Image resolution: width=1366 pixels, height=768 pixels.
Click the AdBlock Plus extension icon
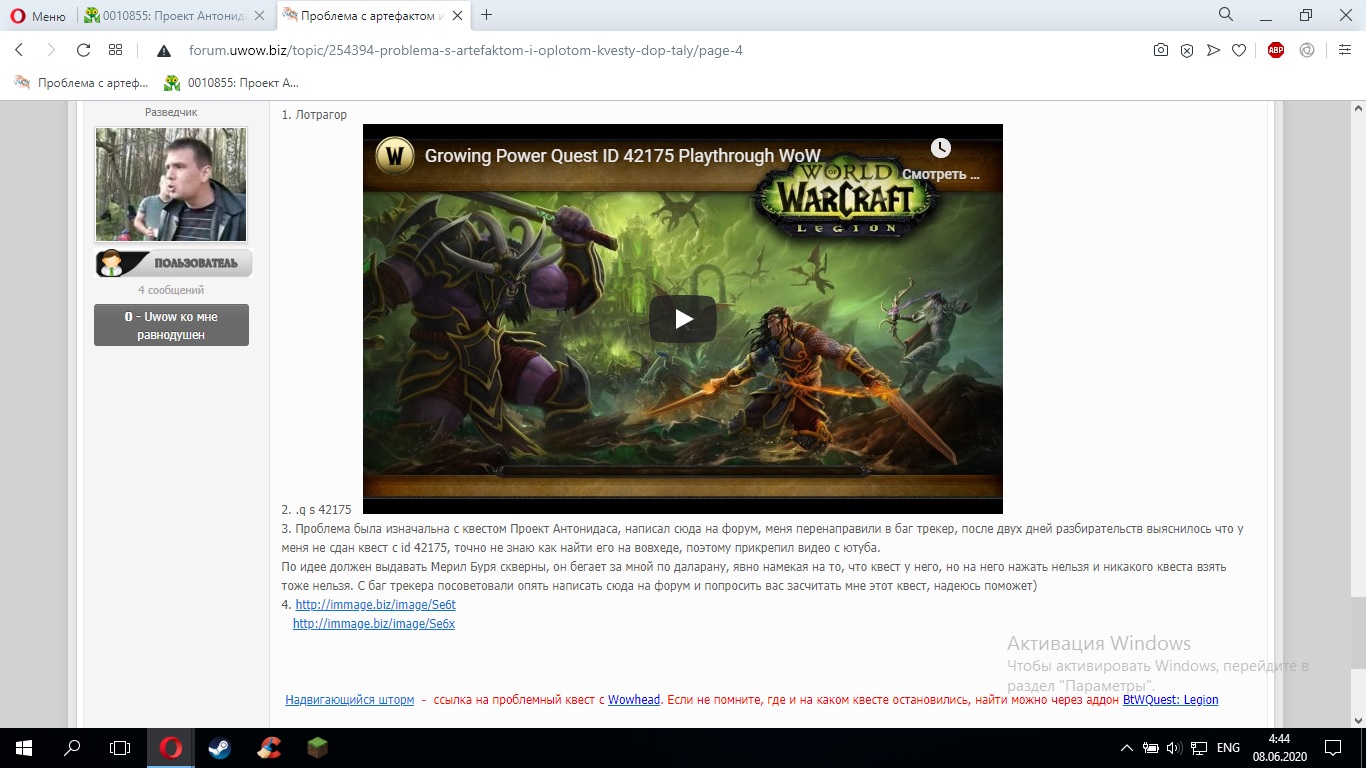pos(1275,50)
